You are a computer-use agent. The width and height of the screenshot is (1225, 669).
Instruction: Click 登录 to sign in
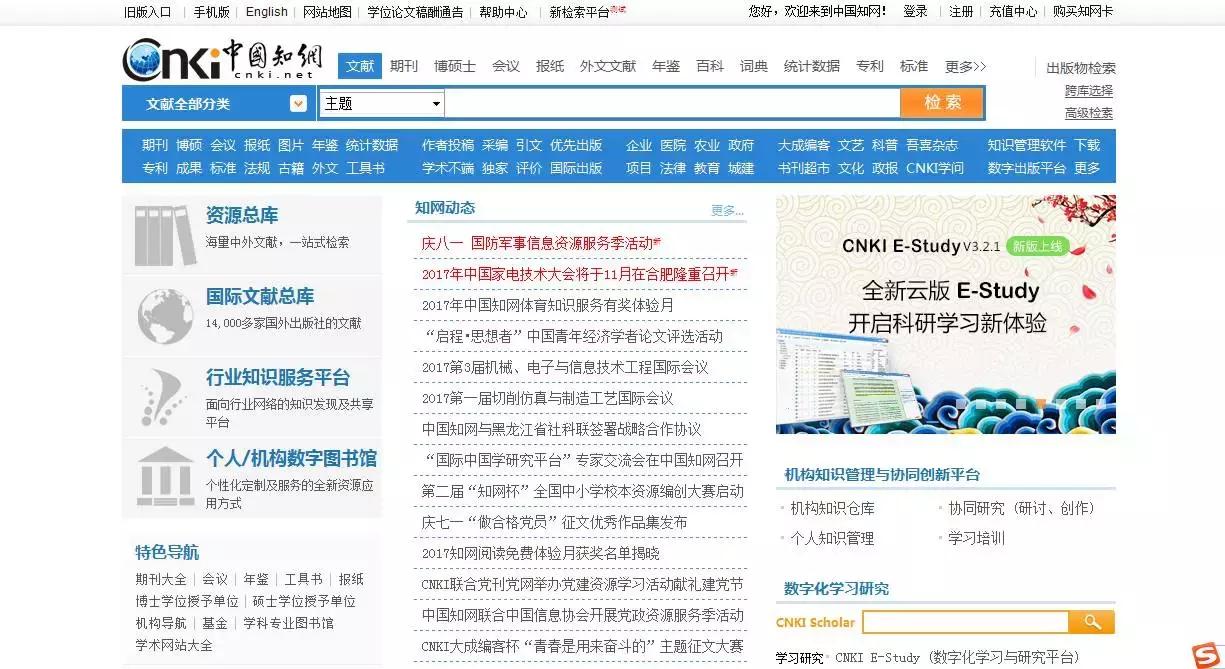(915, 12)
